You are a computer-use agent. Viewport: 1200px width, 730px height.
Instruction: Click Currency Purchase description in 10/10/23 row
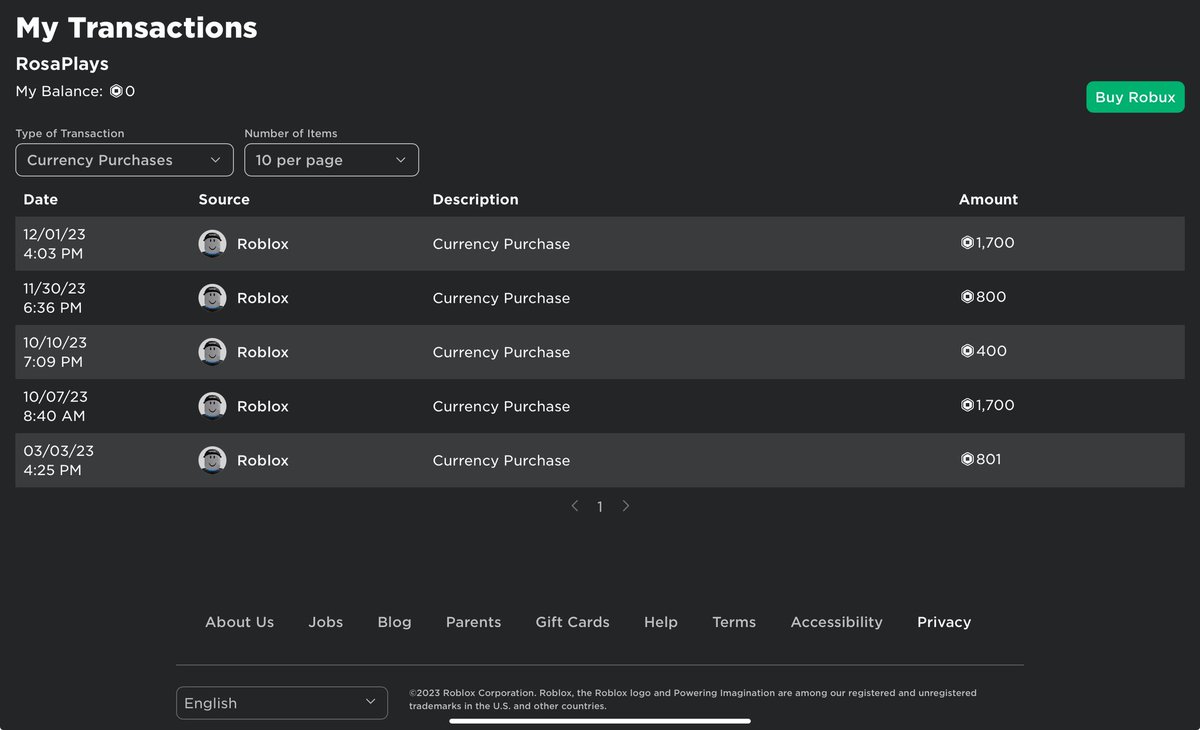[x=501, y=352]
